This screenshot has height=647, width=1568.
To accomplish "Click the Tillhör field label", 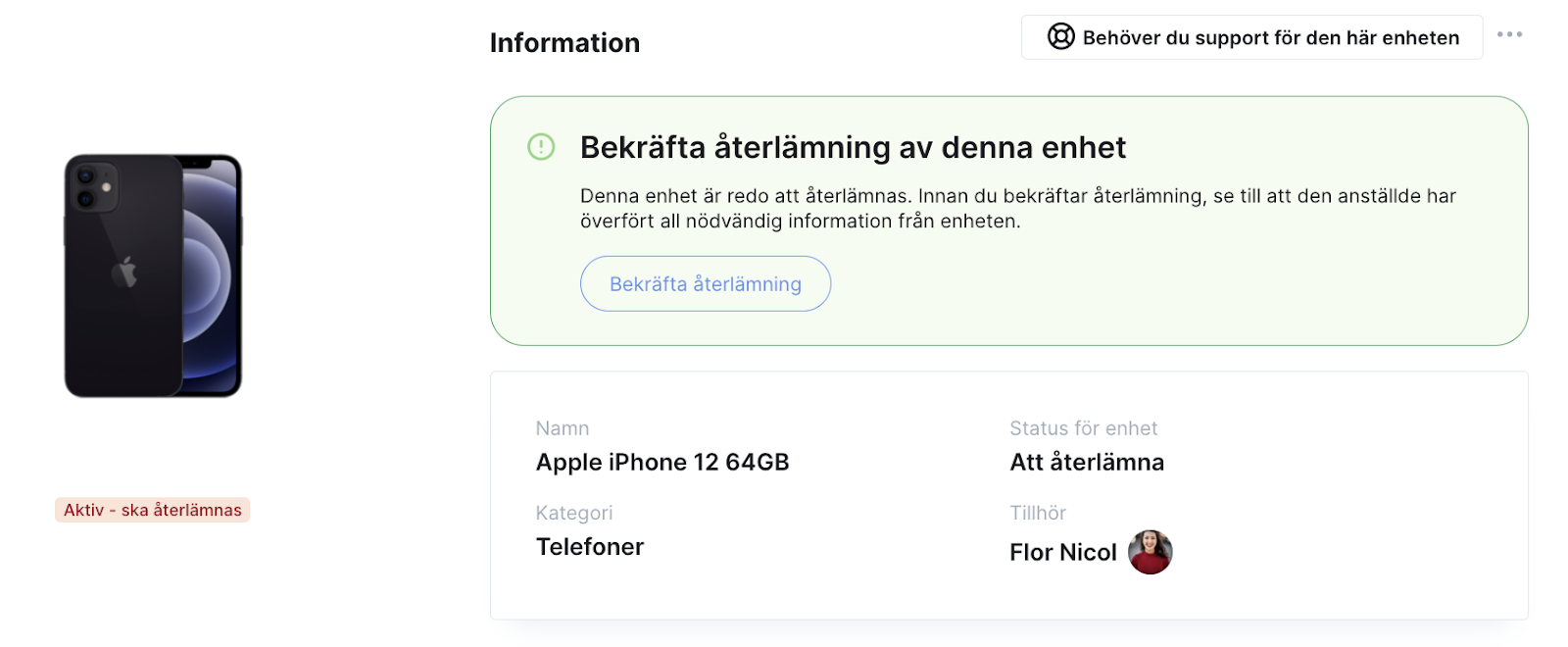I will pos(1038,513).
